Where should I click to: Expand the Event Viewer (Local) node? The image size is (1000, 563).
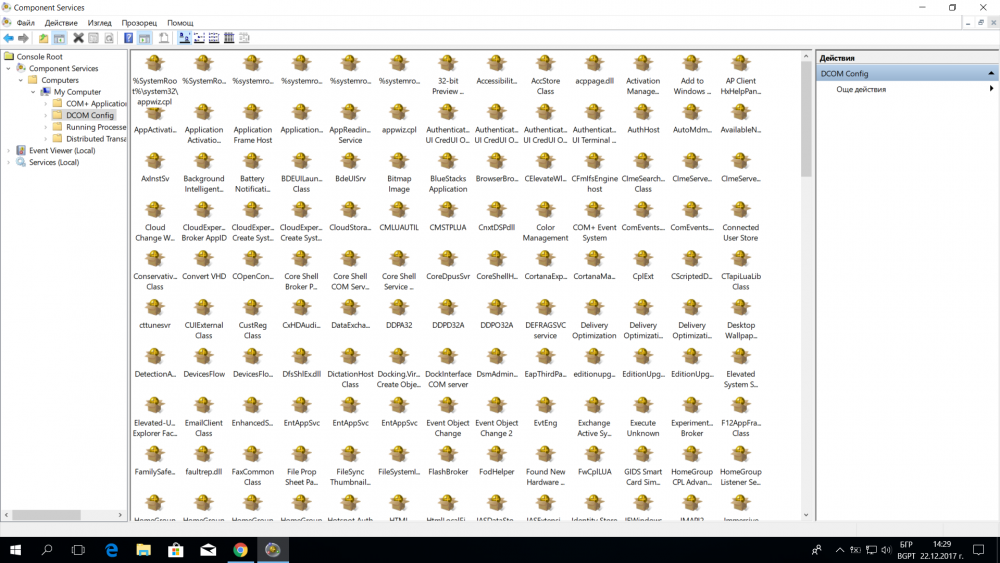8,150
